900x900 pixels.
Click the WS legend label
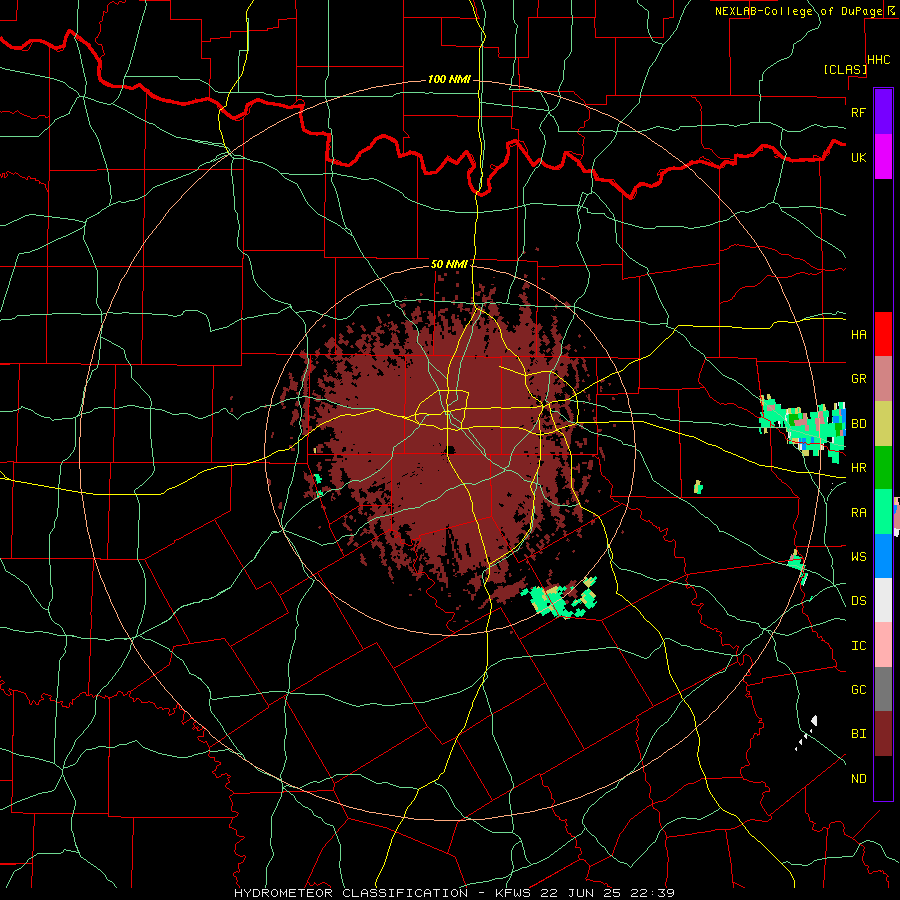pos(858,556)
